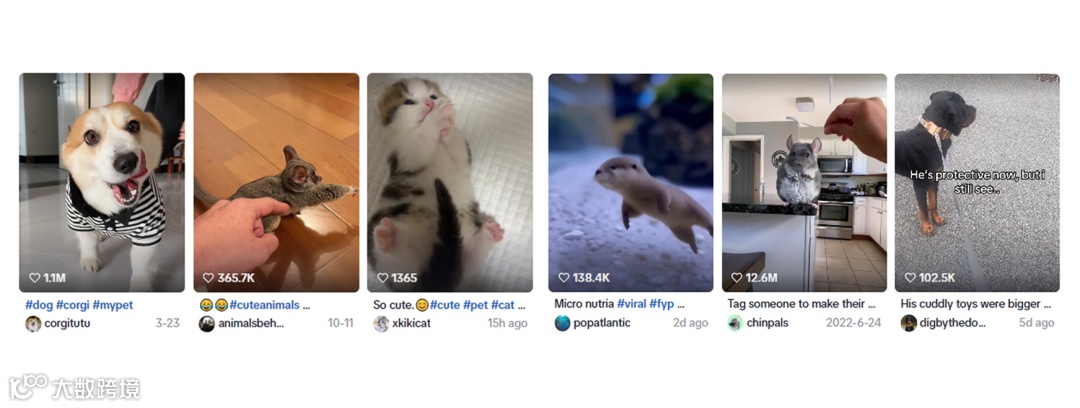The width and height of the screenshot is (1080, 408).
Task: Open the #viral hashtag link
Action: click(x=632, y=304)
